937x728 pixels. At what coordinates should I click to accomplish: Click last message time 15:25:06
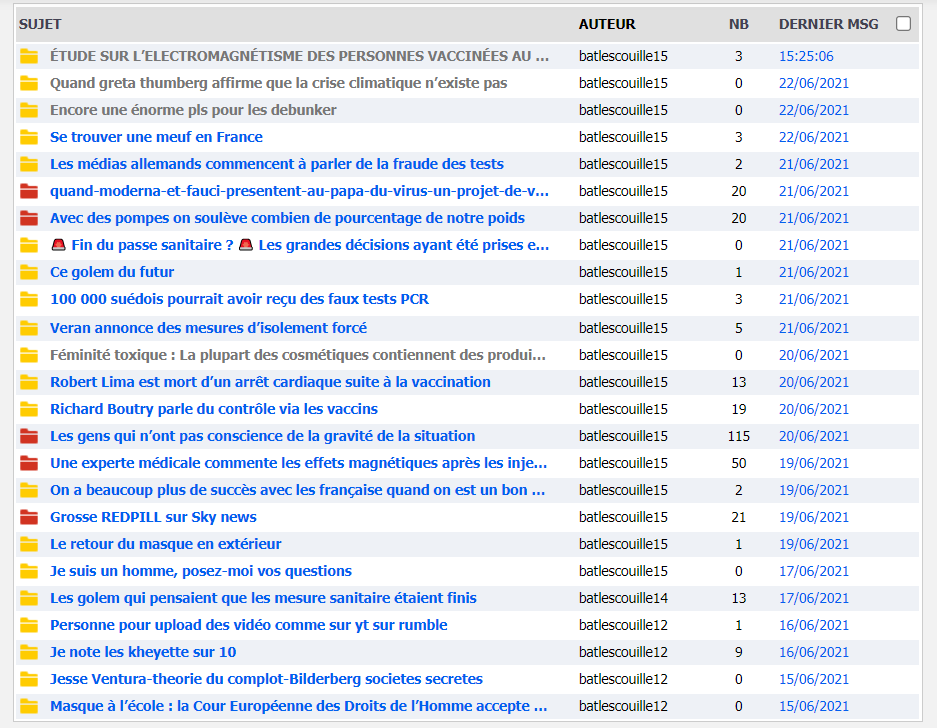coord(806,56)
